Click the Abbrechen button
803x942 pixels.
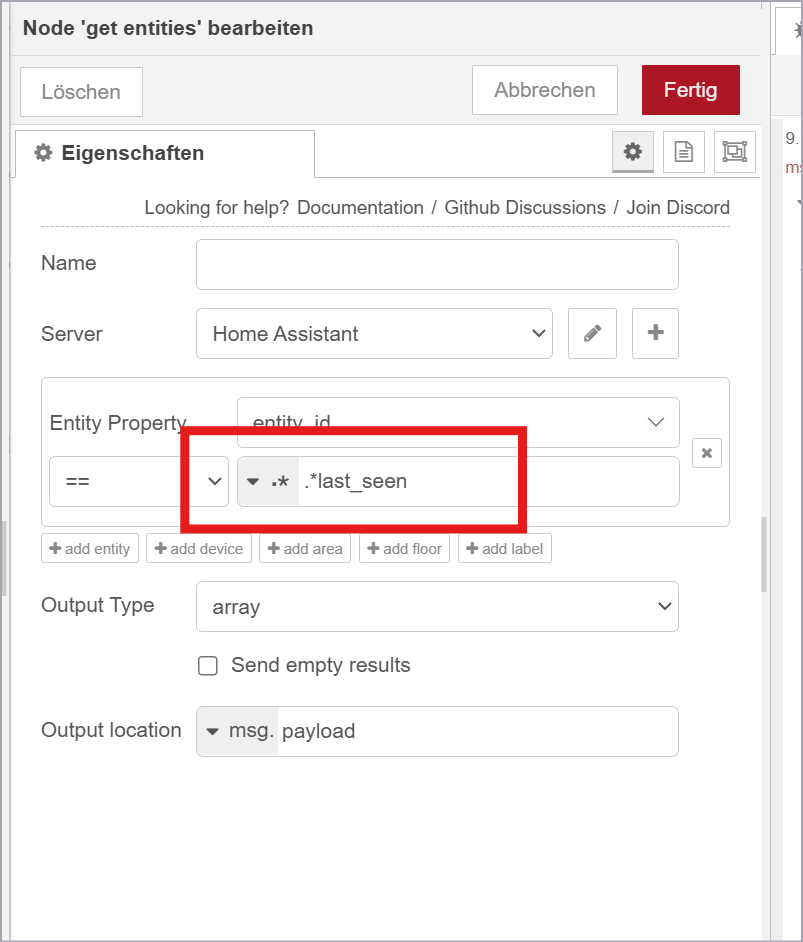[x=545, y=90]
